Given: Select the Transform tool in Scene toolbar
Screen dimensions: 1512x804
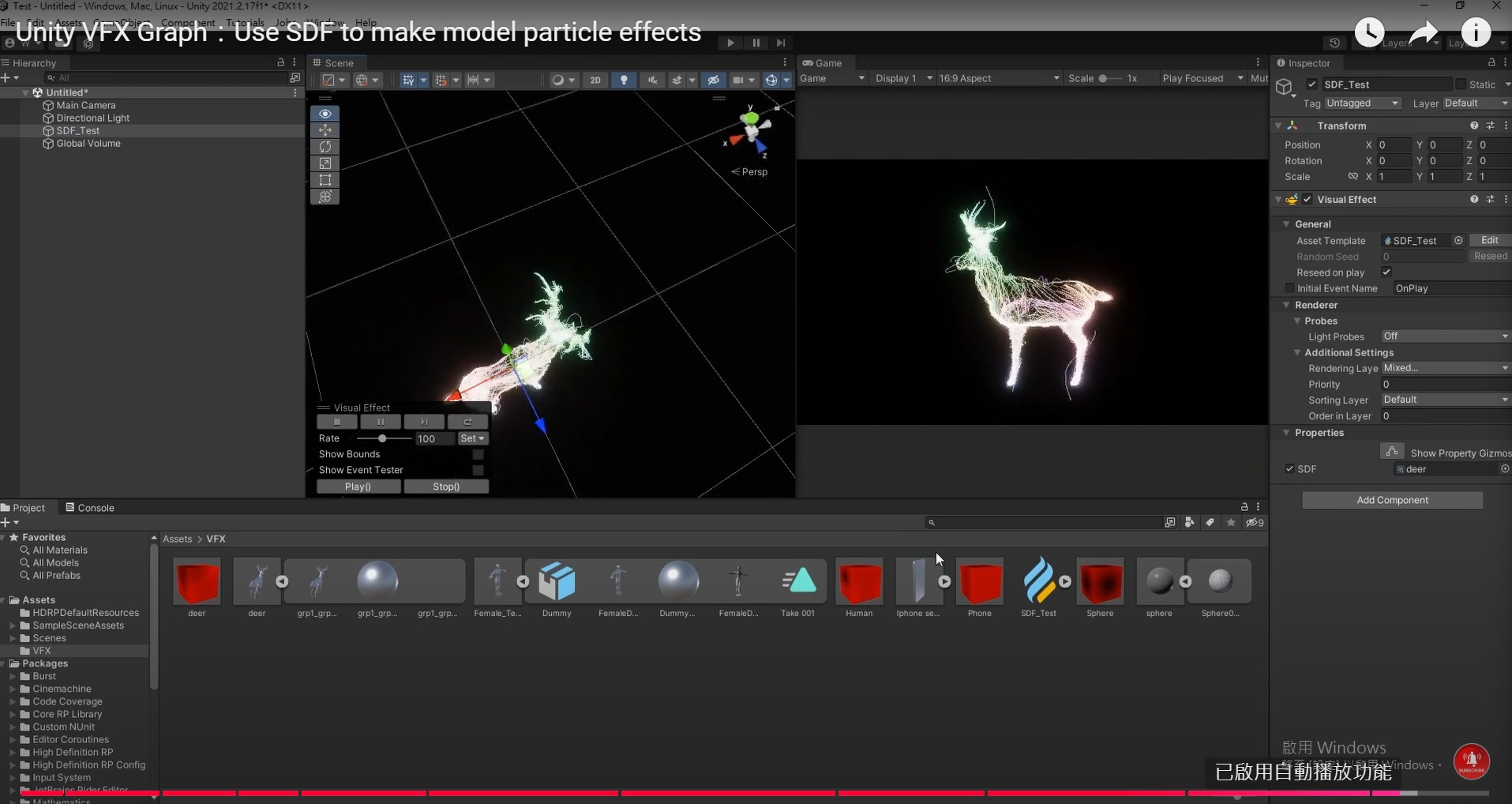Looking at the screenshot, I should click(325, 197).
